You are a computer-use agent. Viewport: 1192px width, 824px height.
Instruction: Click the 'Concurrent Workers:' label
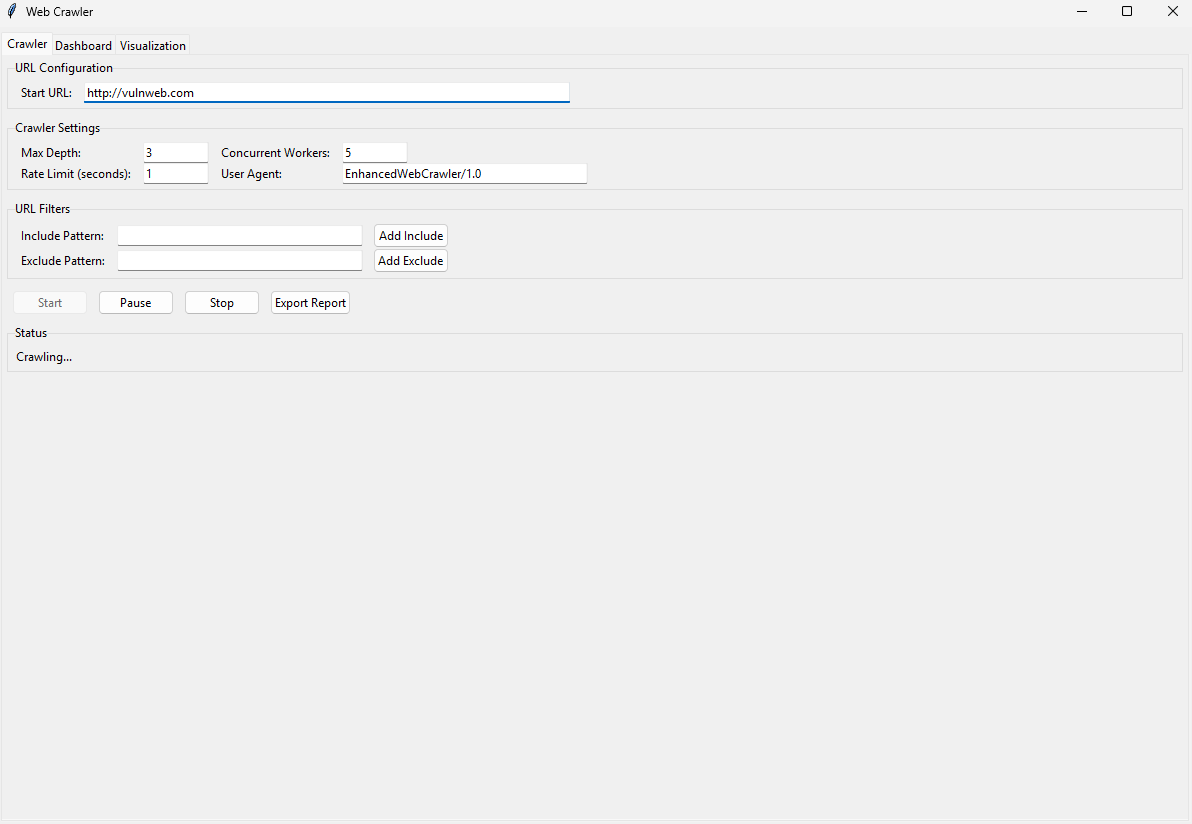(275, 153)
